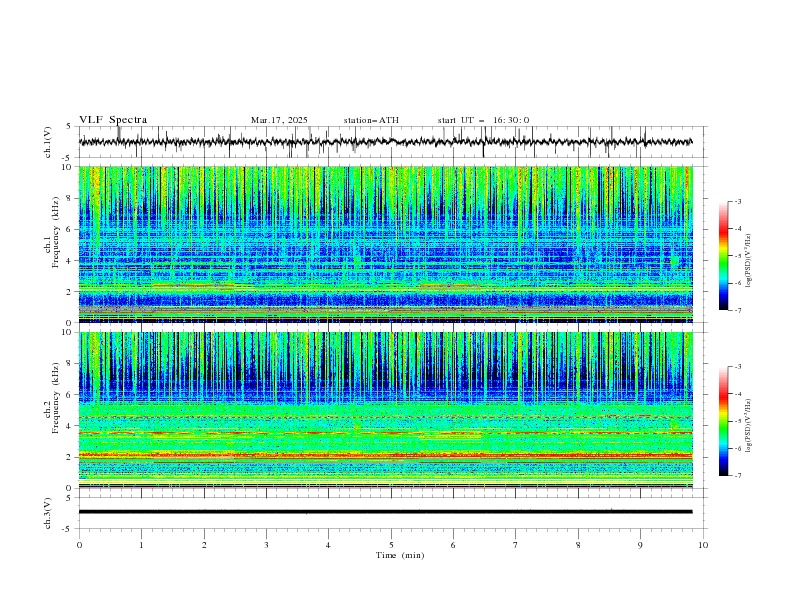Click time axis tick label "7"
This screenshot has width=792, height=612.
pos(516,545)
